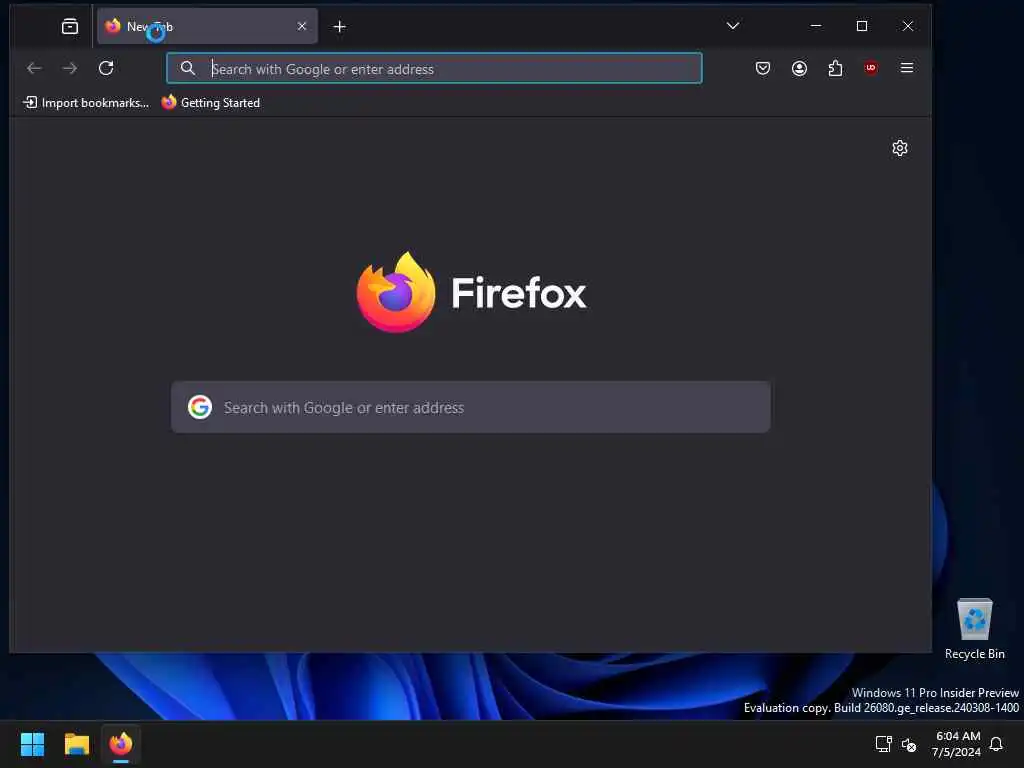
Task: Open the Firefox View recent browsing icon
Action: (x=70, y=26)
